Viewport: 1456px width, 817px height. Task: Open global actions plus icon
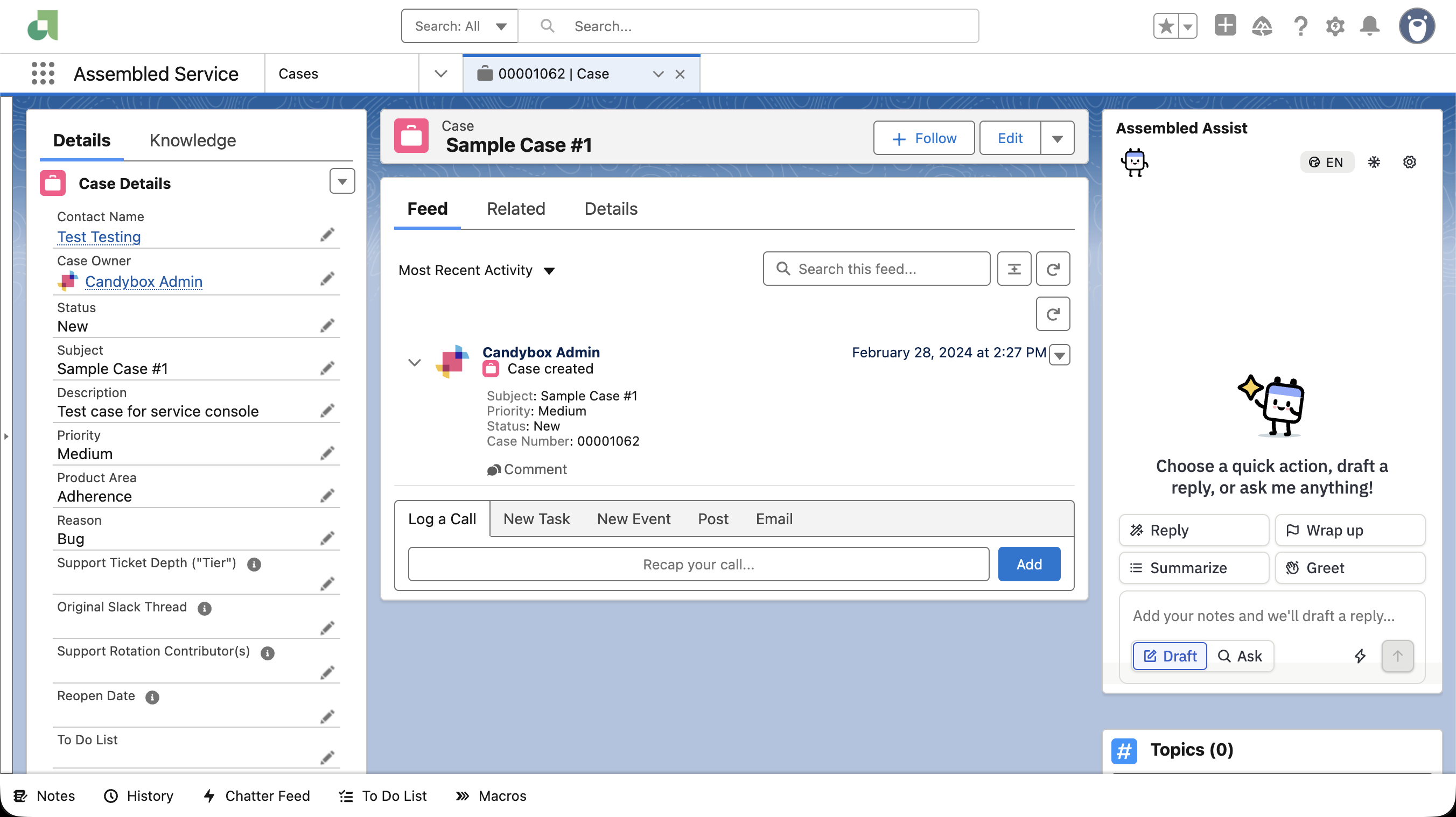(x=1225, y=26)
